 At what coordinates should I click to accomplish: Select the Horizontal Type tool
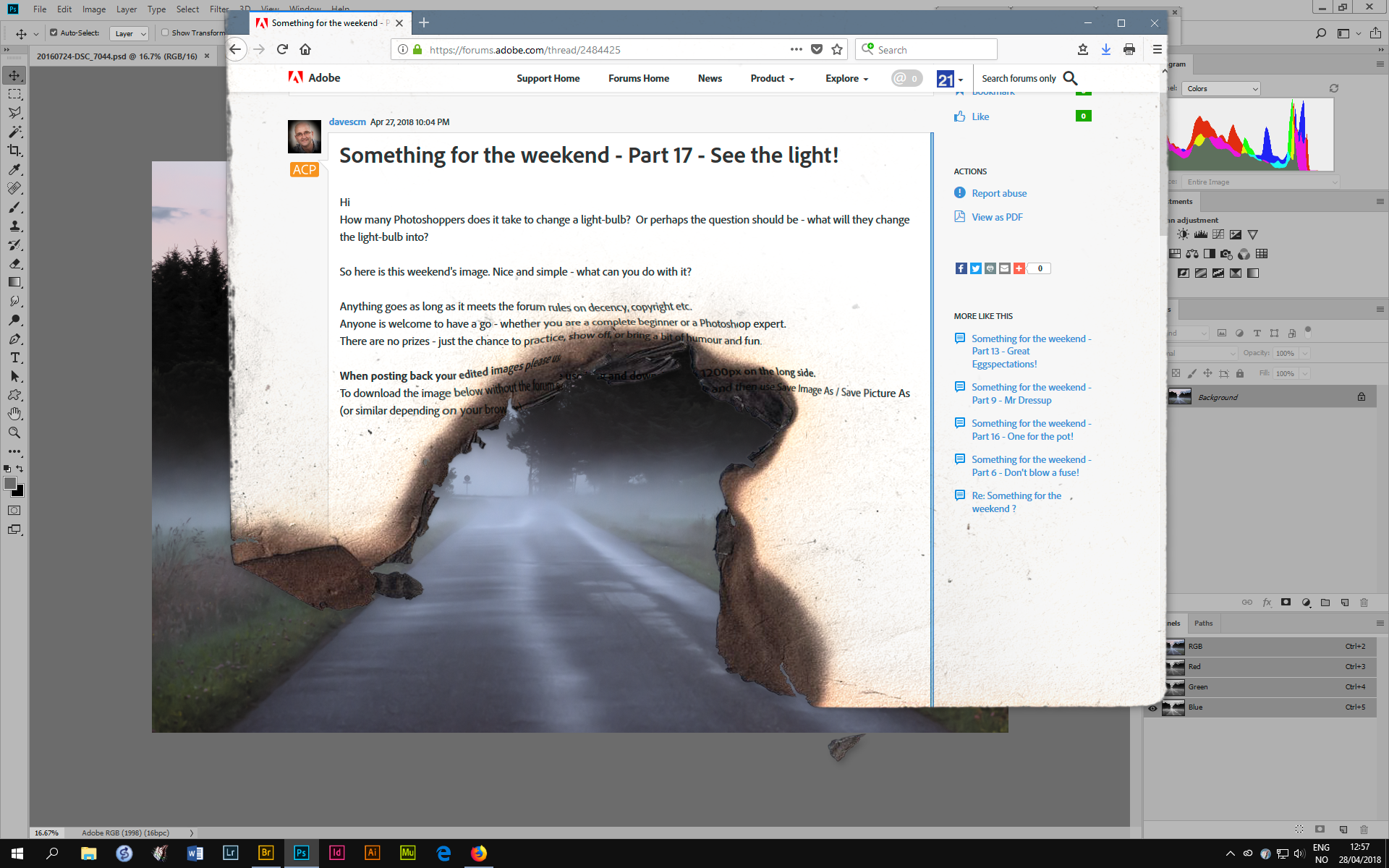(14, 357)
